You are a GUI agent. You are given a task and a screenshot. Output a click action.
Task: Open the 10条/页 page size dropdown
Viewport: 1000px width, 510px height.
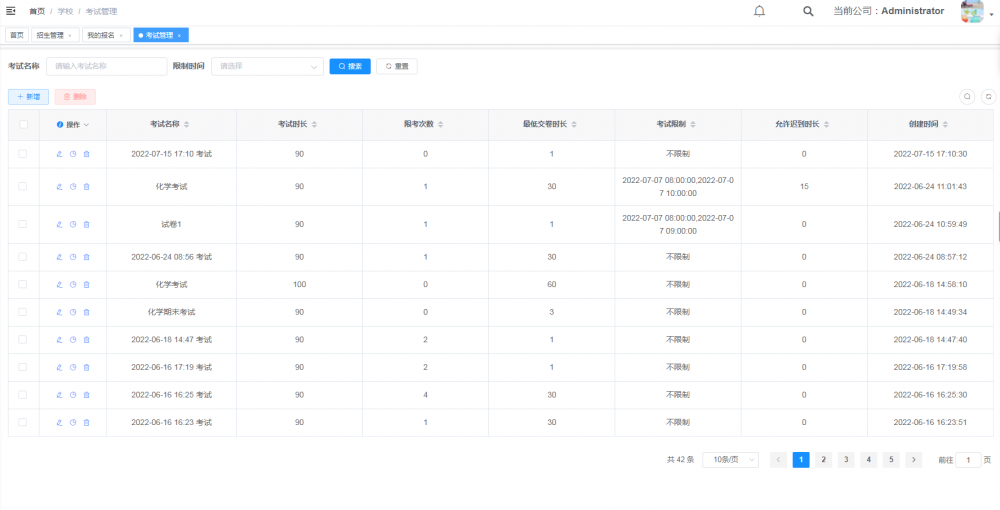[730, 460]
